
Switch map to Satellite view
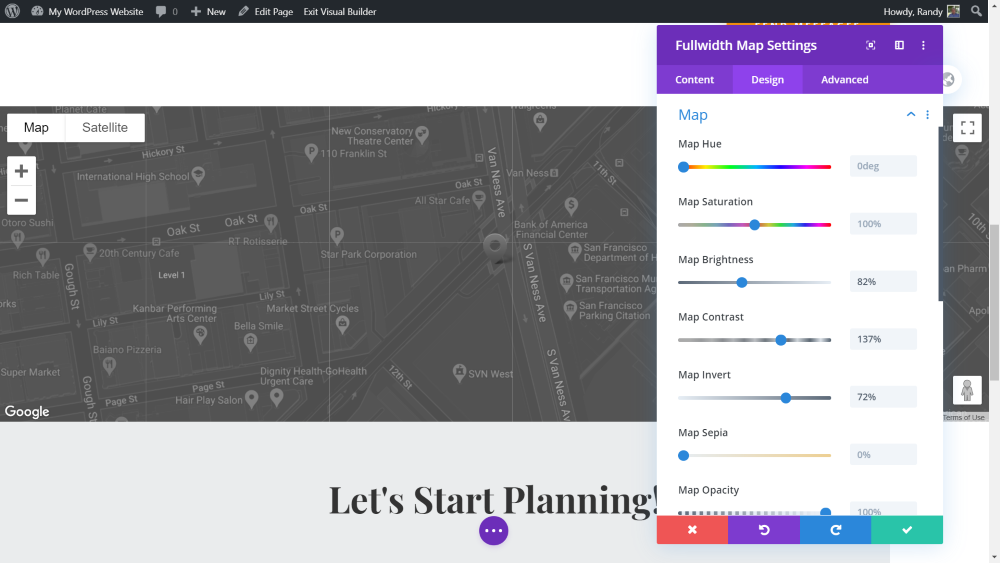(x=105, y=128)
